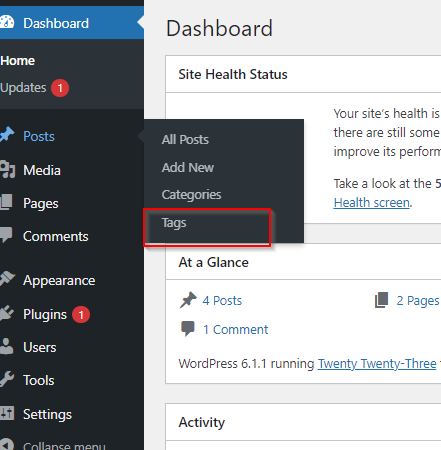The image size is (441, 450).
Task: Follow the Health screen link
Action: [372, 202]
